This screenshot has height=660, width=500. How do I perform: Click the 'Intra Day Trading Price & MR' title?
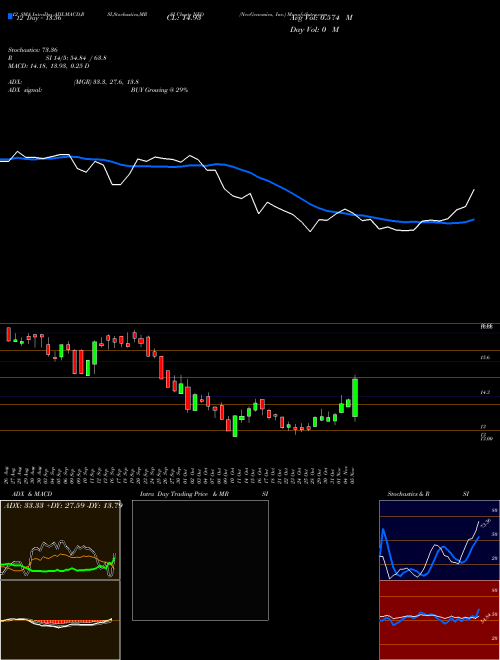click(184, 494)
